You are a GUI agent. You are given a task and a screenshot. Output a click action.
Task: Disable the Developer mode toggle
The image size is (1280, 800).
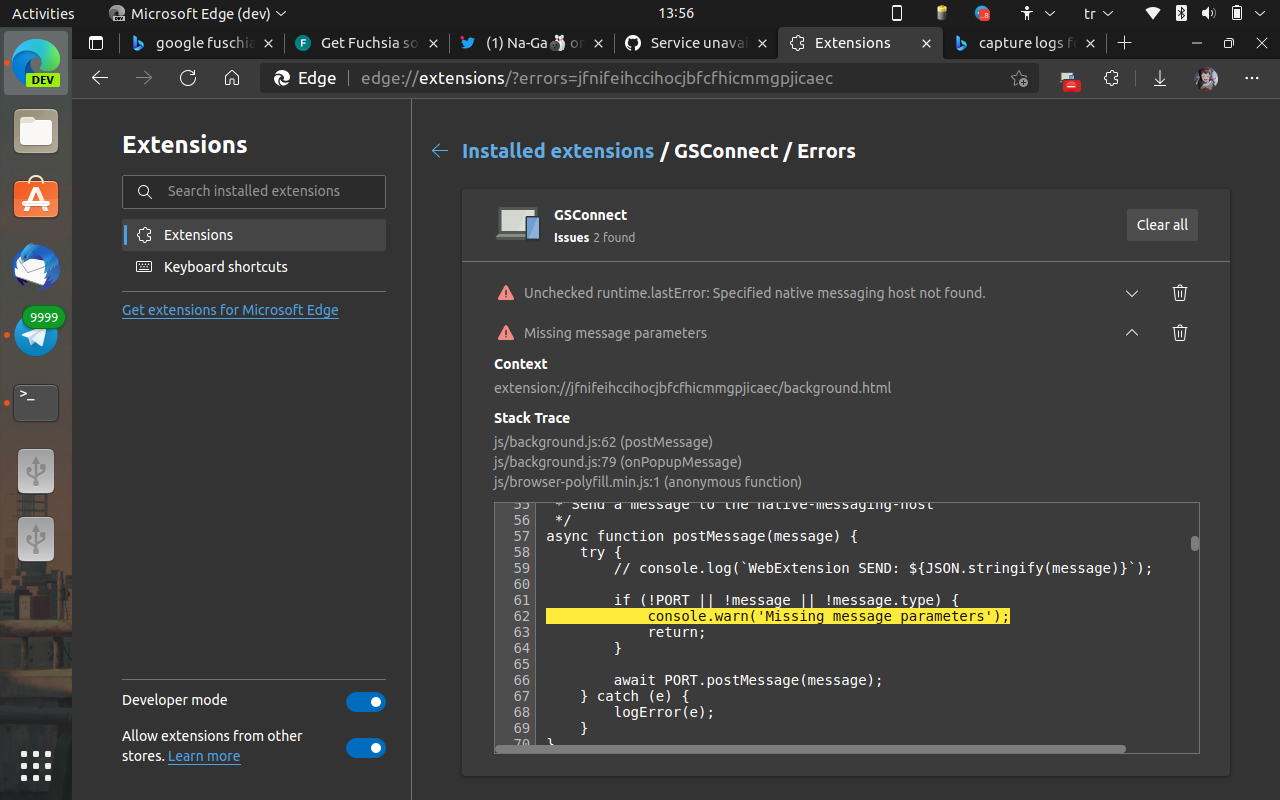click(x=366, y=701)
